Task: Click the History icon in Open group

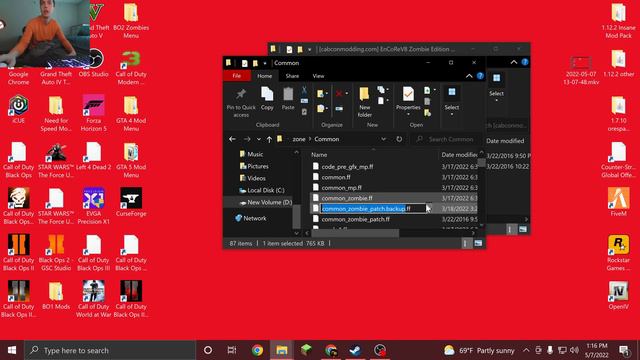Action: tap(427, 113)
